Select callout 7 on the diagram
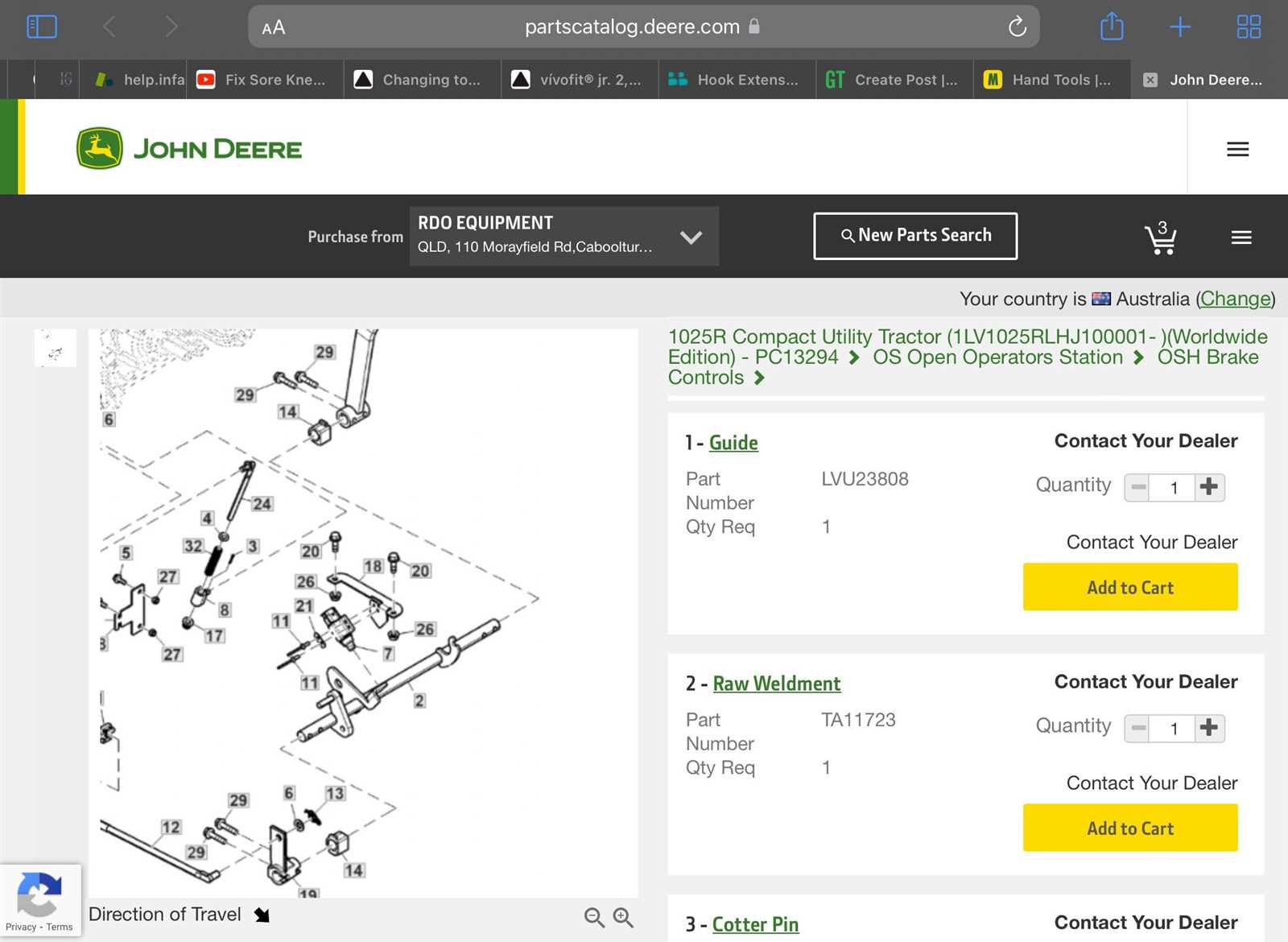 [389, 653]
